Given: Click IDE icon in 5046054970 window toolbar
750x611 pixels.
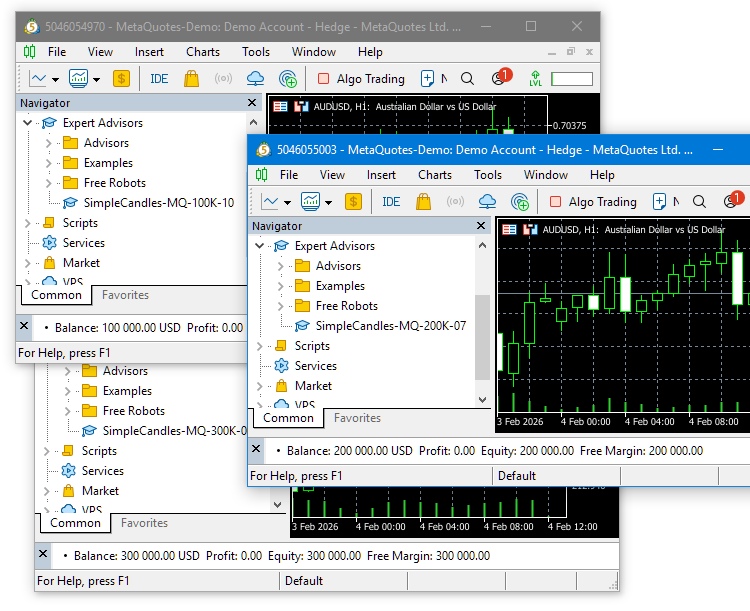Looking at the screenshot, I should 159,78.
